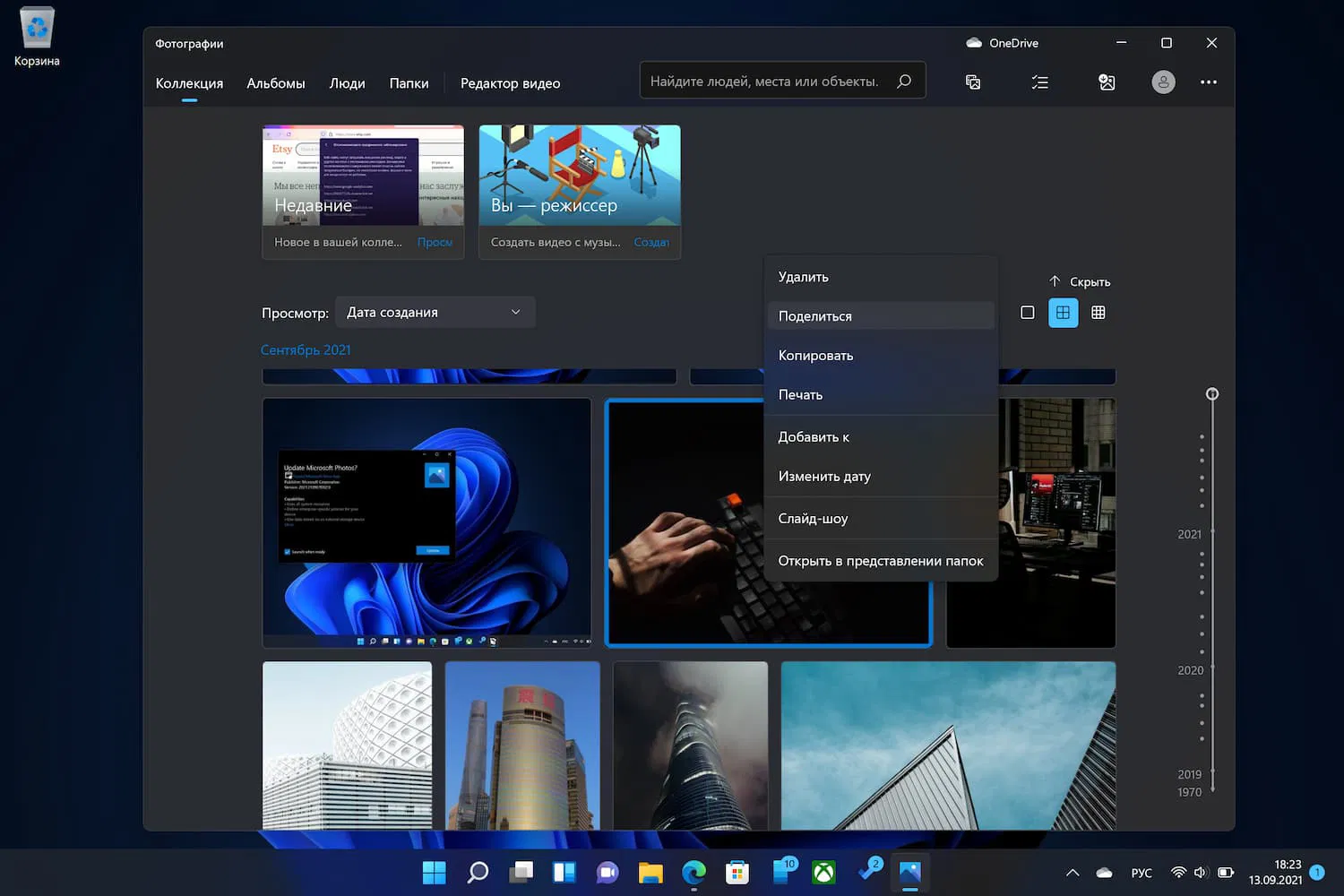This screenshot has width=1344, height=896.
Task: Switch to the 'Альбомы' tab
Action: 276,83
